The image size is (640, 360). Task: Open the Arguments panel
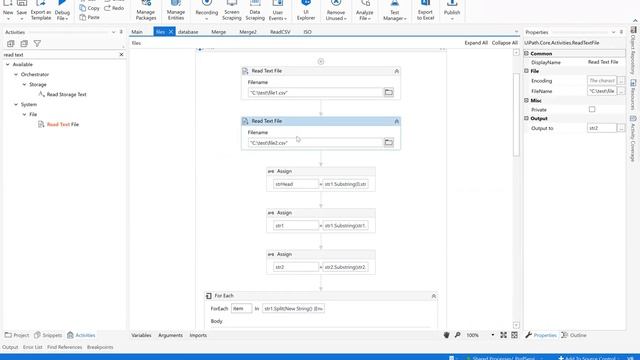point(170,335)
